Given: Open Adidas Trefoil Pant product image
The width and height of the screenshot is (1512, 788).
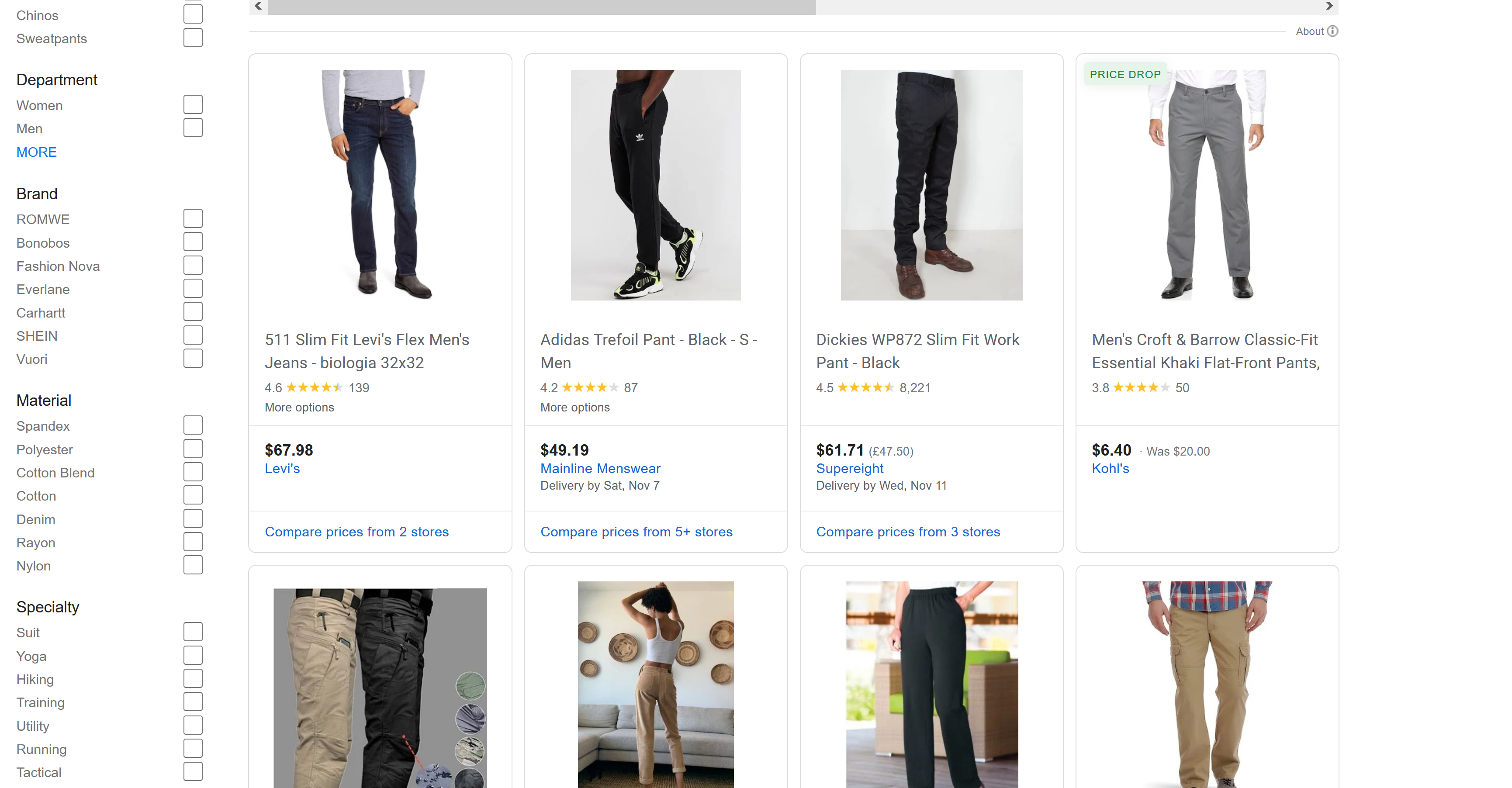Looking at the screenshot, I should click(655, 185).
